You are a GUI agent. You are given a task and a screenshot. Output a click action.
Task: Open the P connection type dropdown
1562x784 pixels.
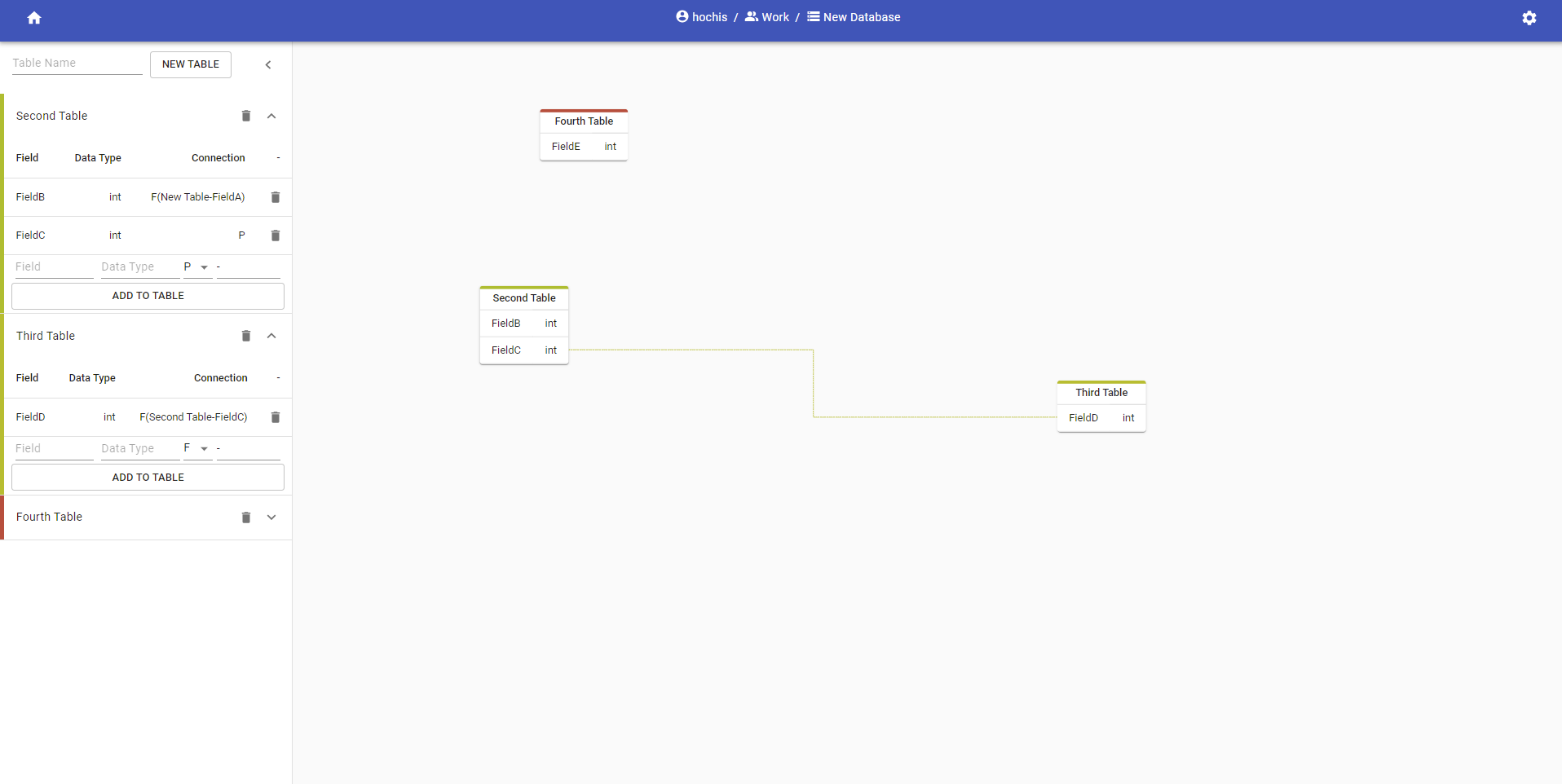click(197, 267)
